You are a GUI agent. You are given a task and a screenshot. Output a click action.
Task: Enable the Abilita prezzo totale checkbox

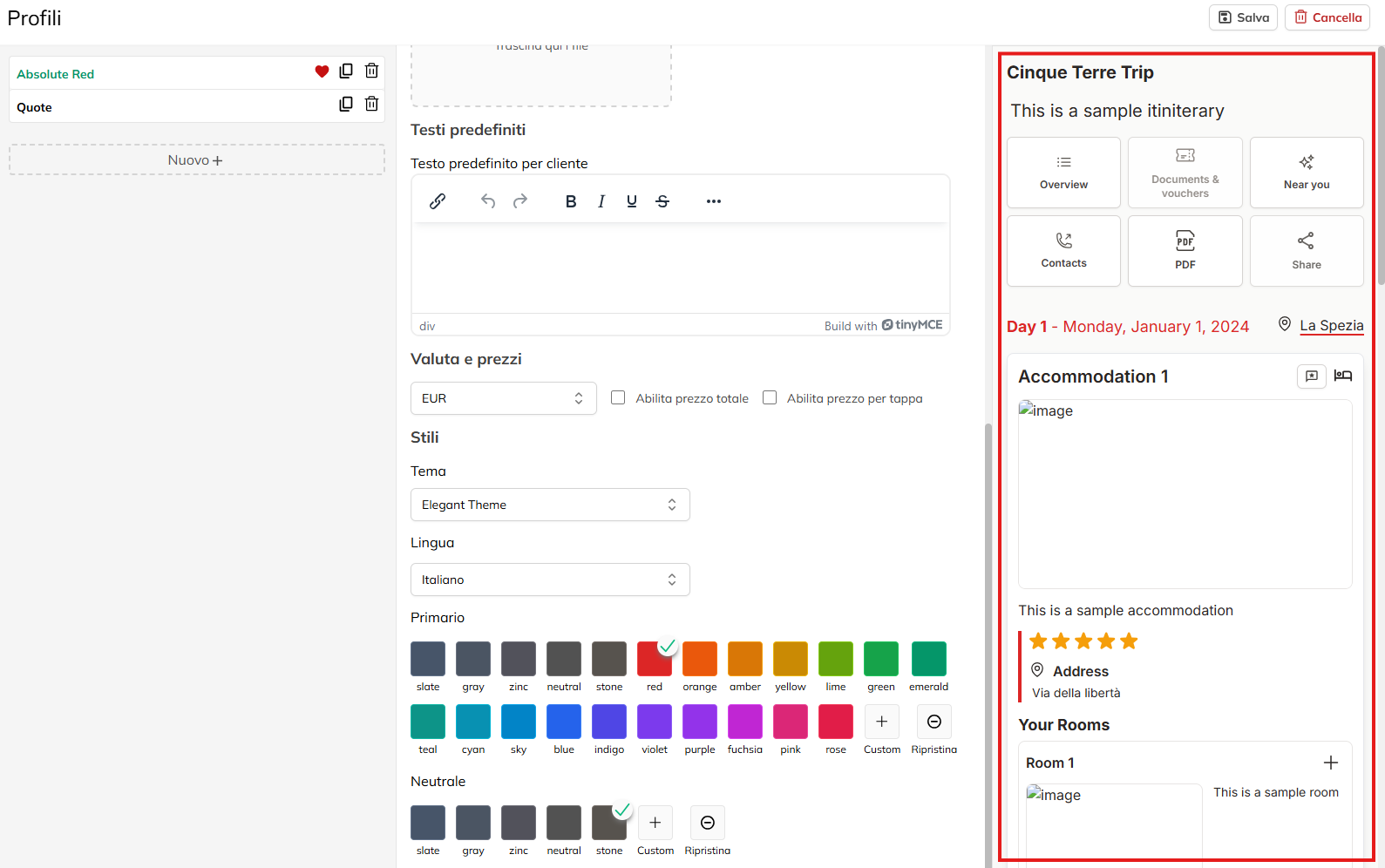click(618, 397)
